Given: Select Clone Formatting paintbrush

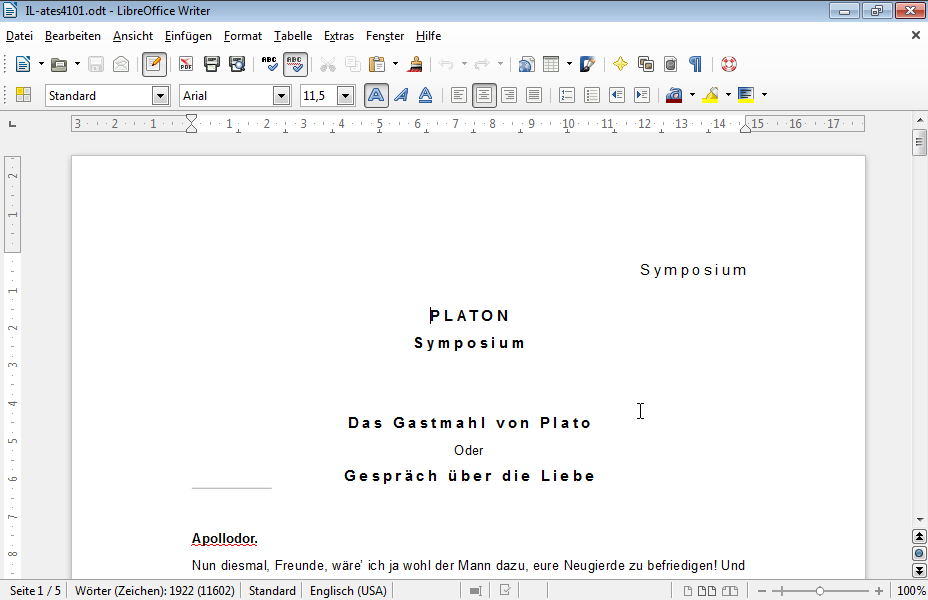Looking at the screenshot, I should (x=415, y=64).
